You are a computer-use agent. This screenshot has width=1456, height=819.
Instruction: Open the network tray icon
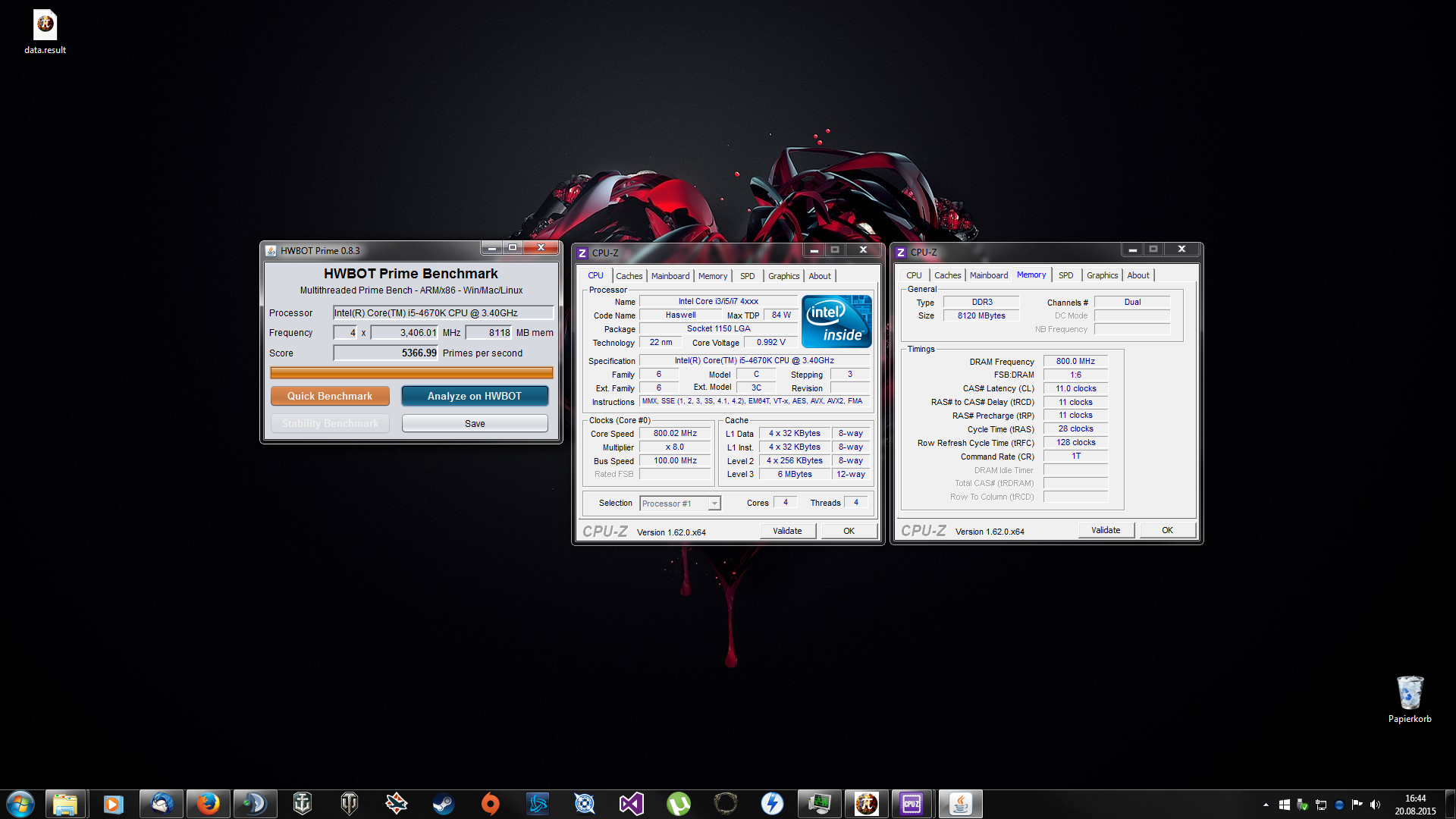tap(1320, 805)
